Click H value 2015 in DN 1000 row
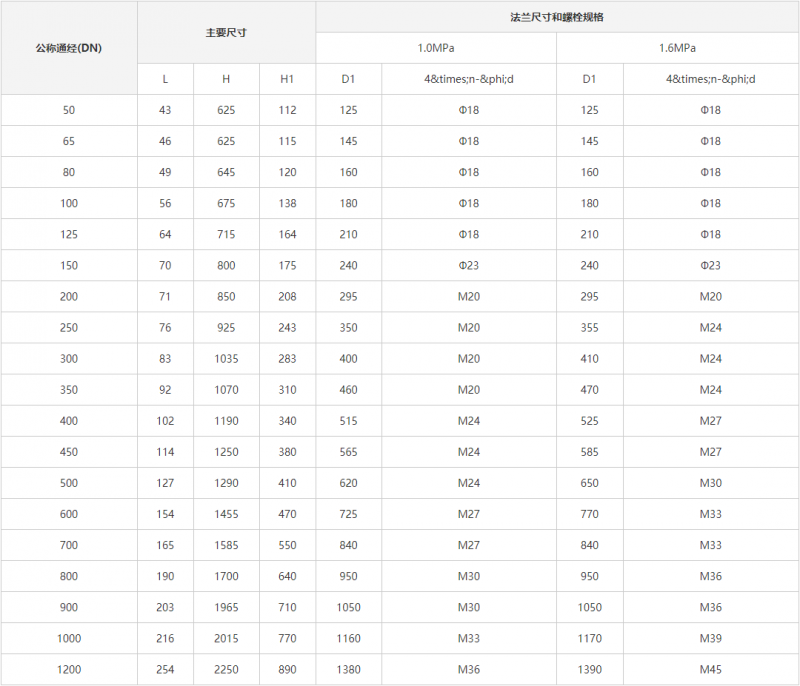 [226, 639]
